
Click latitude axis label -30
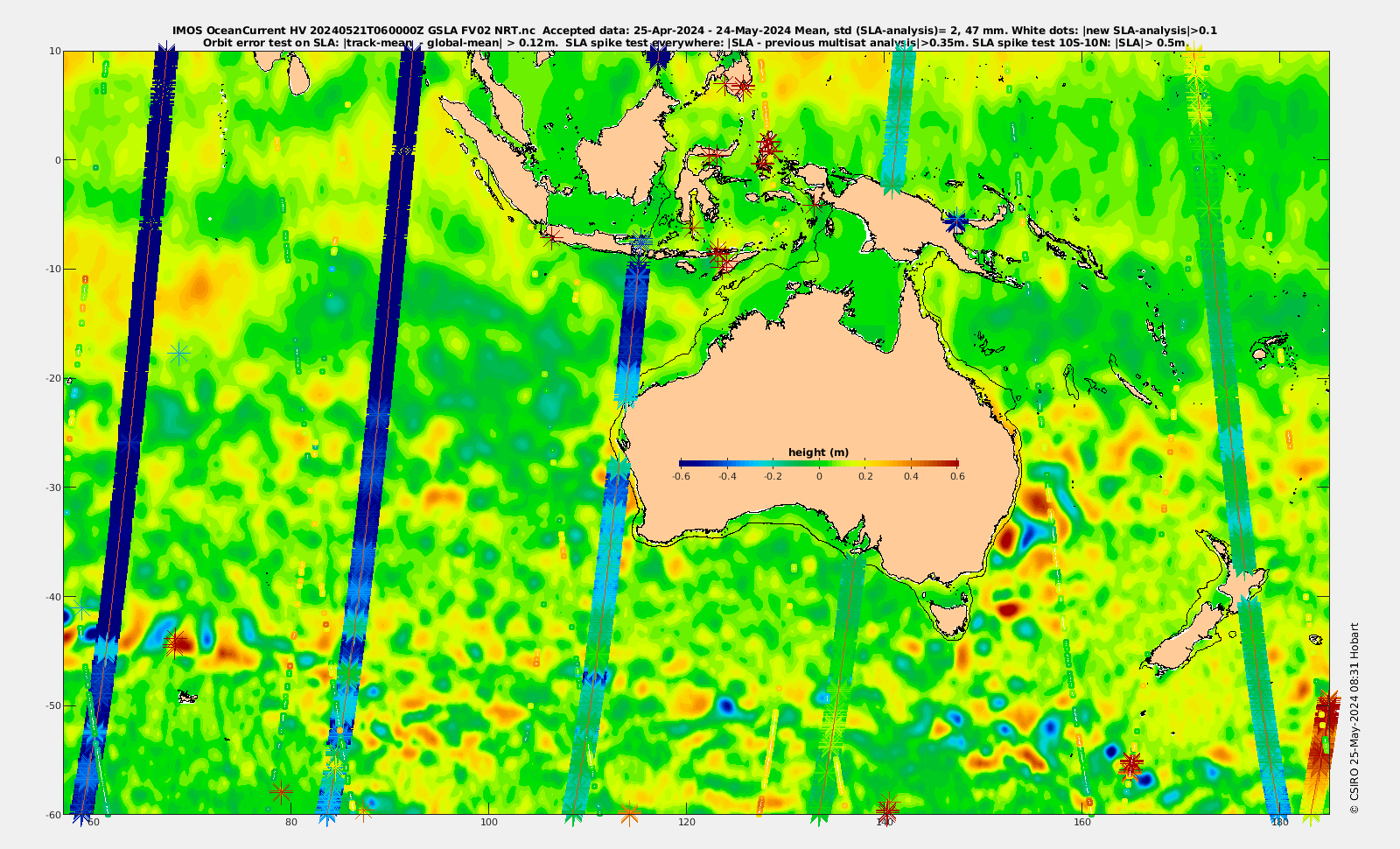click(53, 487)
